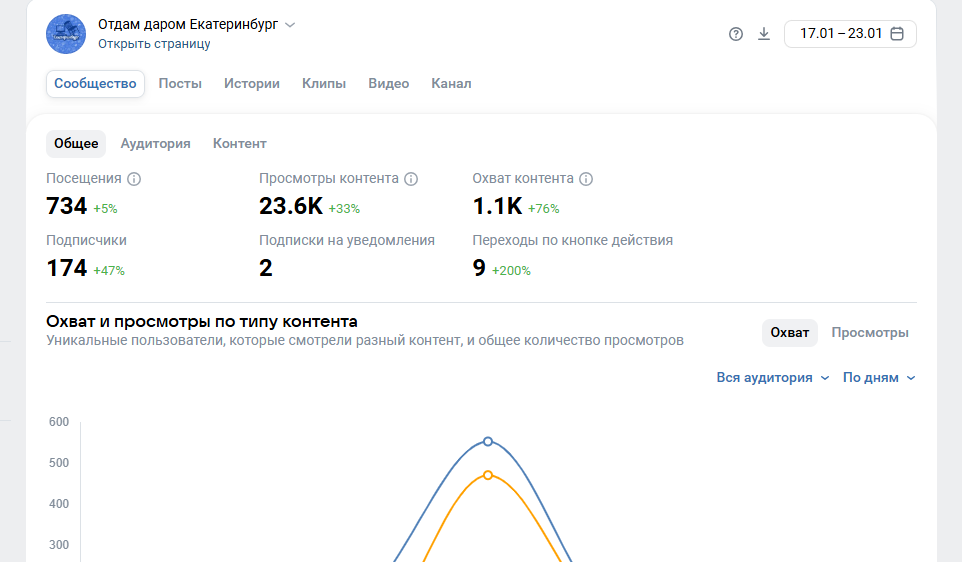Download statistics with the download icon
Image resolution: width=962 pixels, height=562 pixels.
[x=764, y=34]
